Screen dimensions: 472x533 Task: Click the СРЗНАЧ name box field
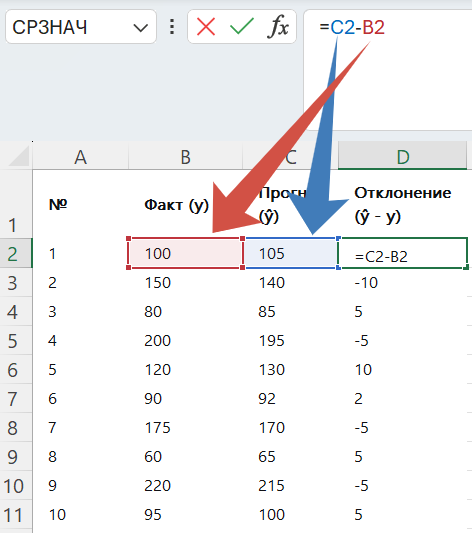point(81,27)
